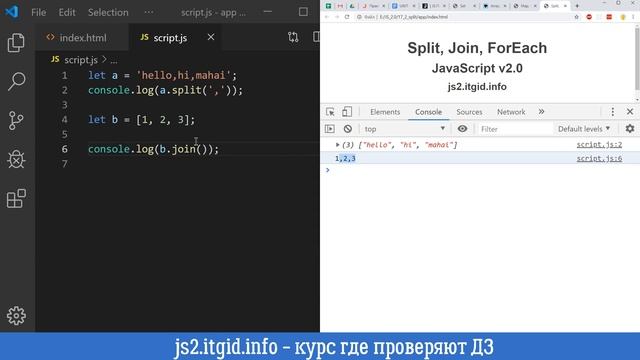This screenshot has width=640, height=360.
Task: Click the red adblock extension icon
Action: [589, 17]
